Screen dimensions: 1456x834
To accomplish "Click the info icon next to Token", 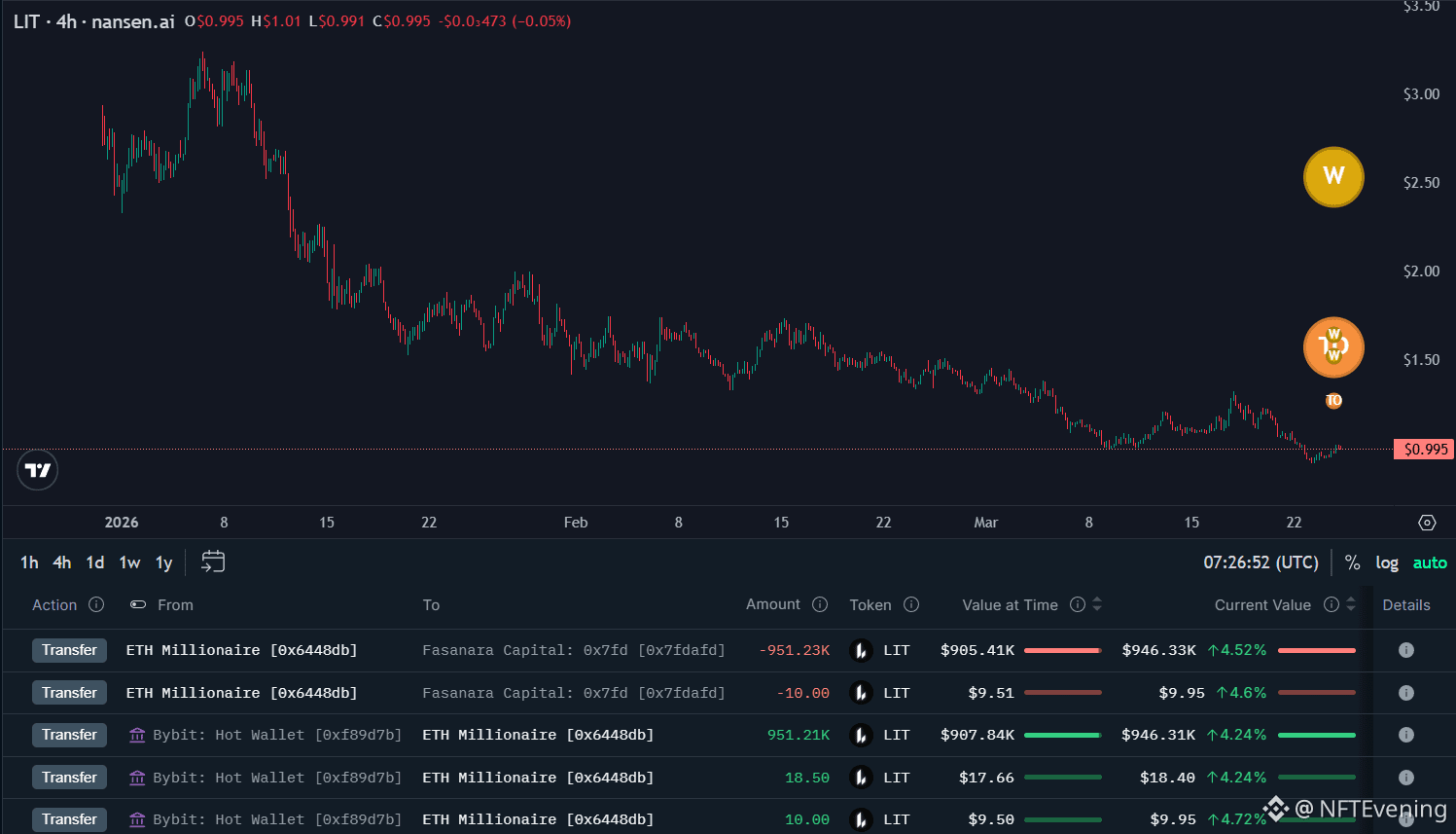I will 911,604.
